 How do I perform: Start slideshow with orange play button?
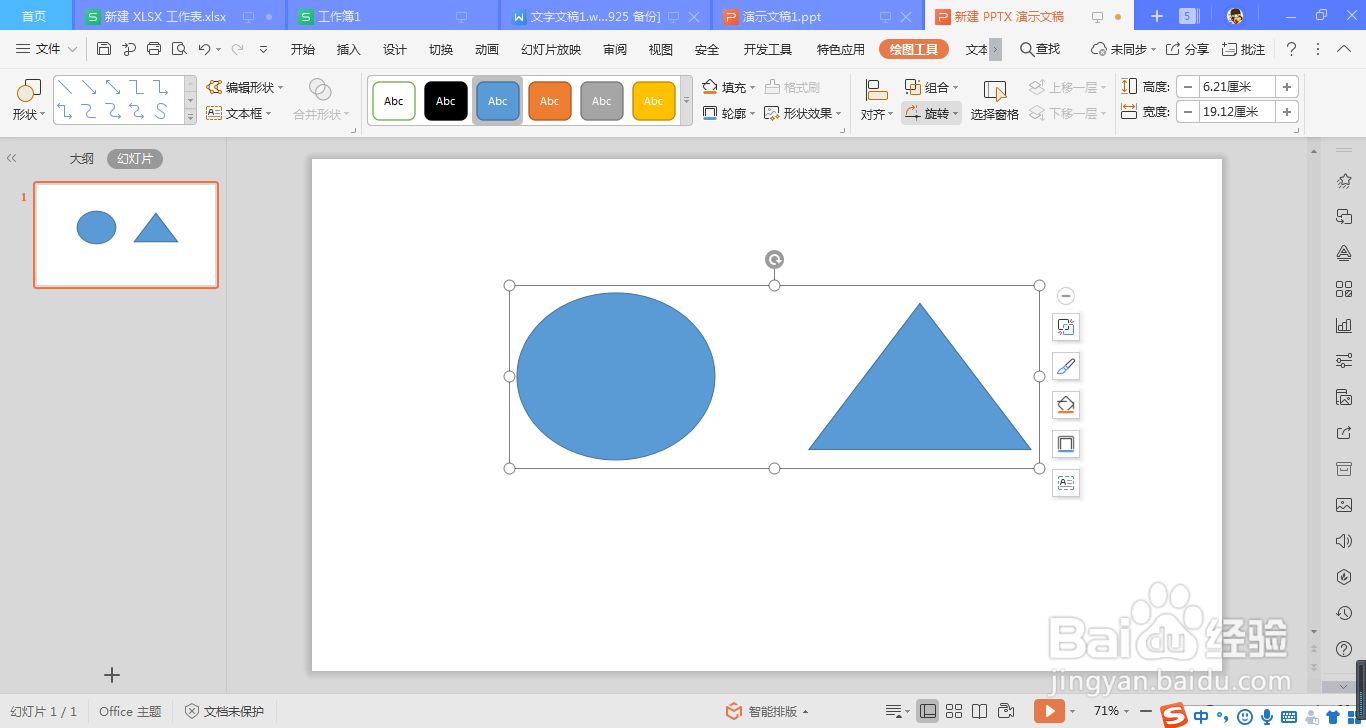1048,711
